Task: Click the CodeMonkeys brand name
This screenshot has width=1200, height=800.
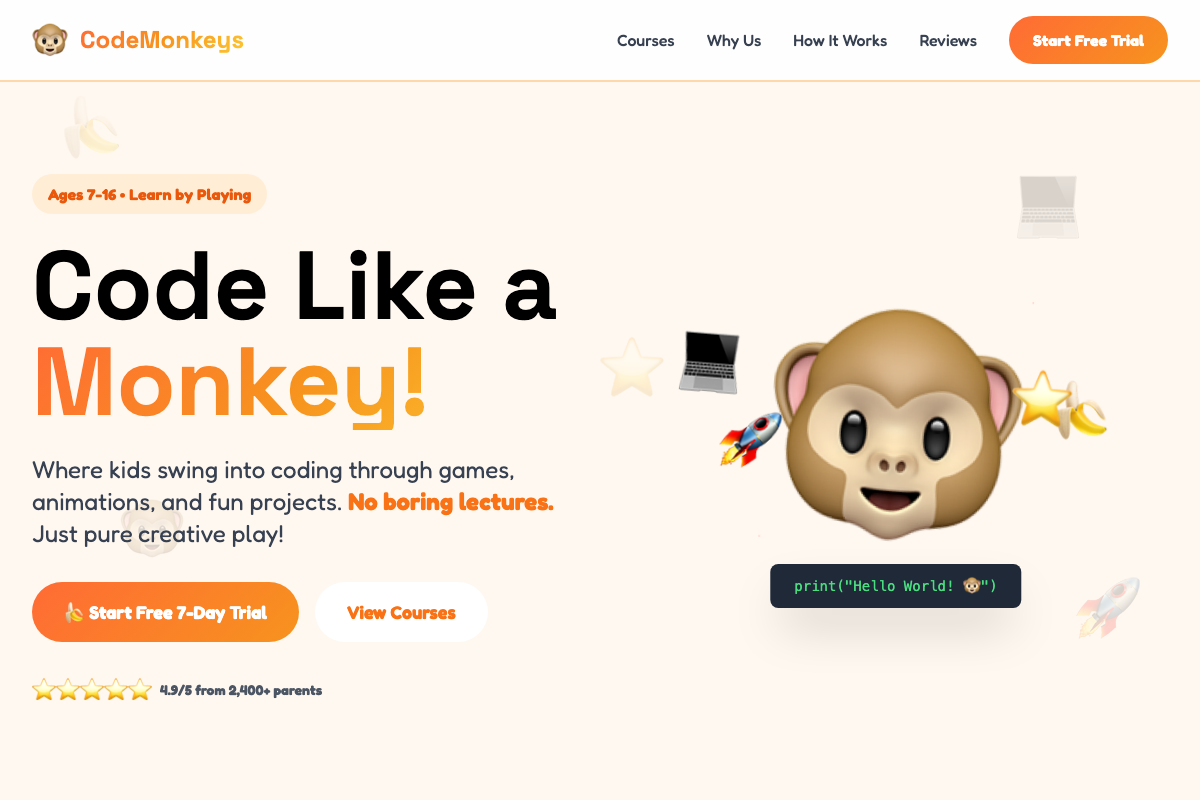Action: tap(162, 40)
